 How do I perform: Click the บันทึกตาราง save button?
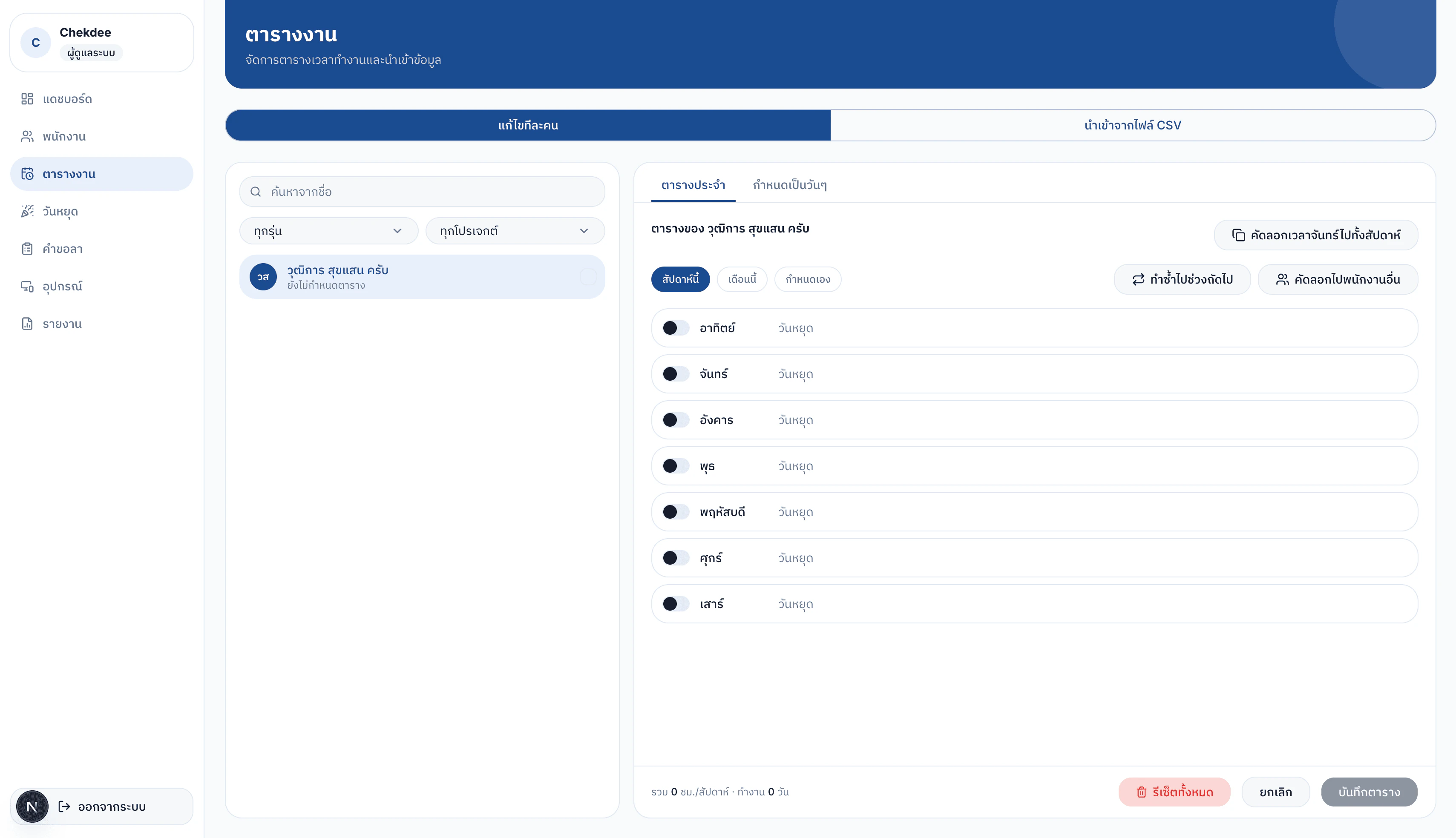[1369, 792]
